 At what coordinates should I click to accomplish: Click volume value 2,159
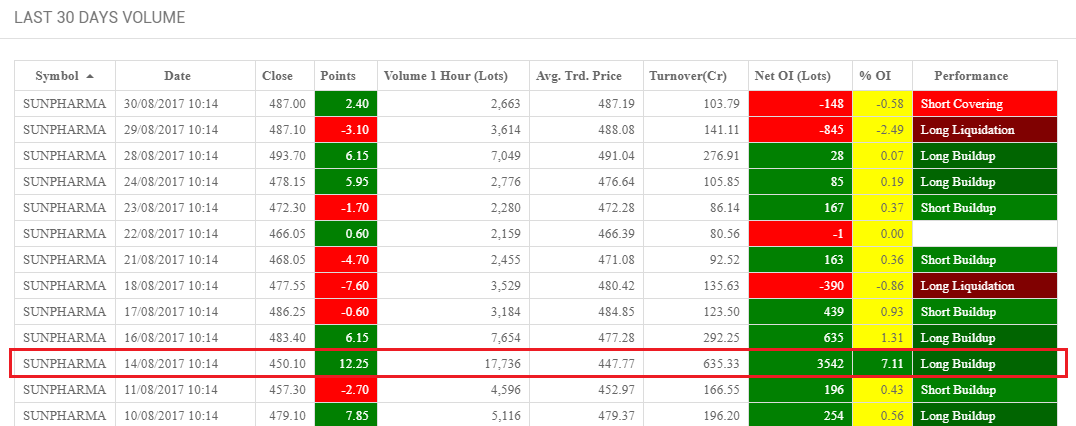click(506, 234)
